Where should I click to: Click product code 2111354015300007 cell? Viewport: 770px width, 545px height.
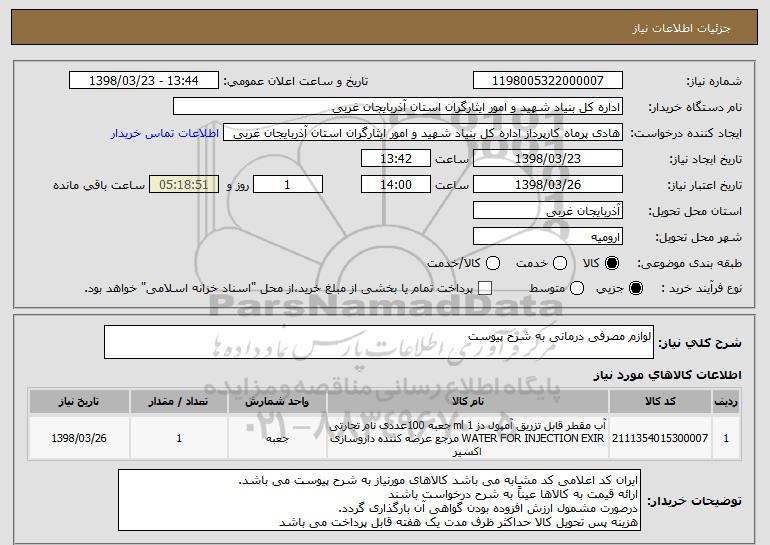(x=660, y=438)
